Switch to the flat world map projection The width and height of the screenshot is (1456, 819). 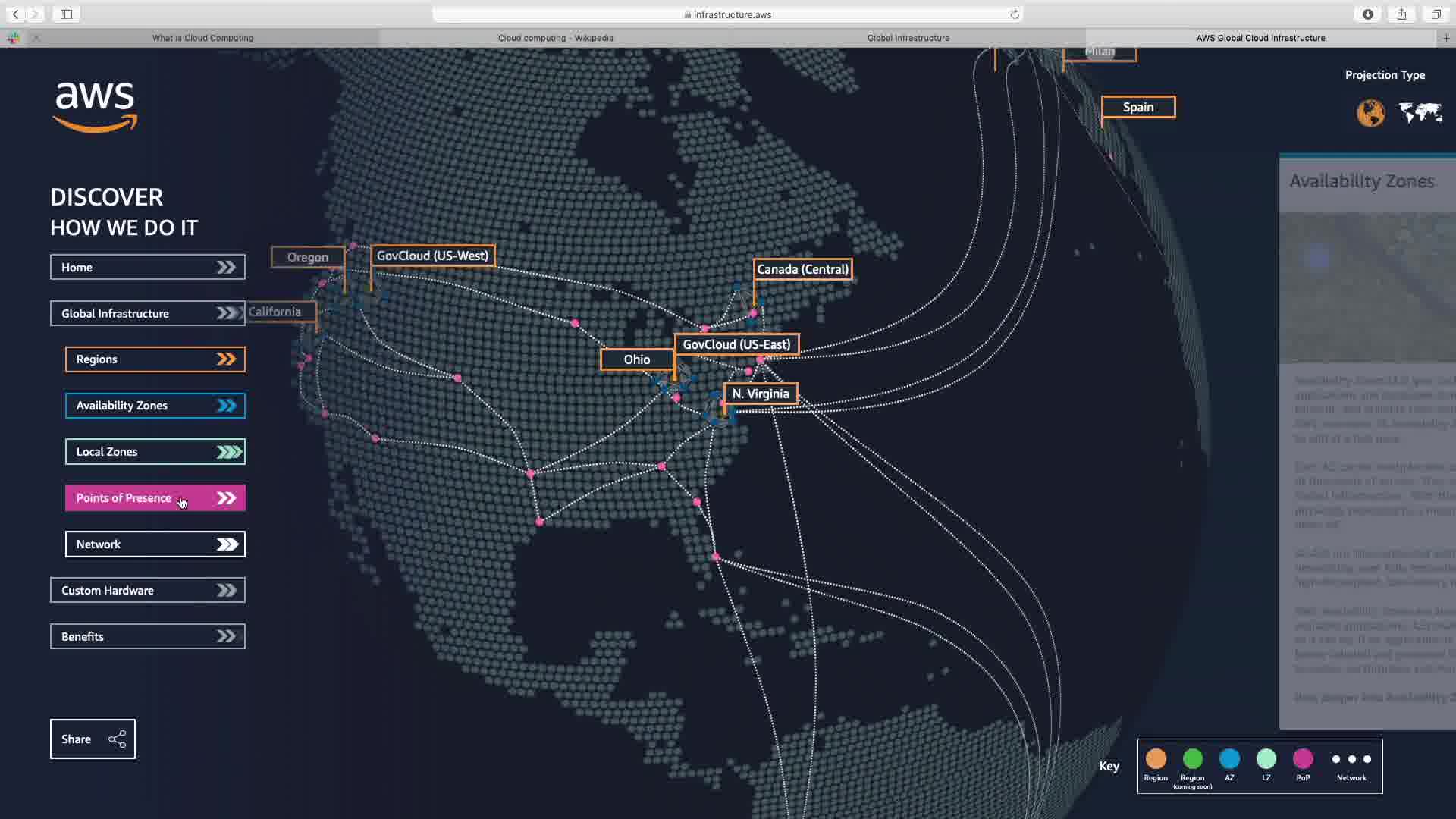pos(1420,113)
